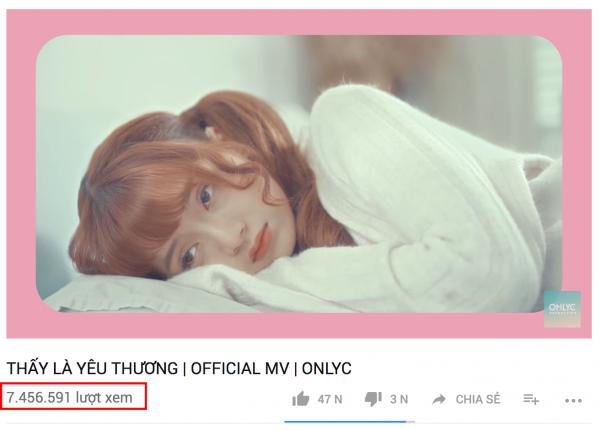Click the 3 N dislike count
Screen dimensions: 600x430
[399, 399]
